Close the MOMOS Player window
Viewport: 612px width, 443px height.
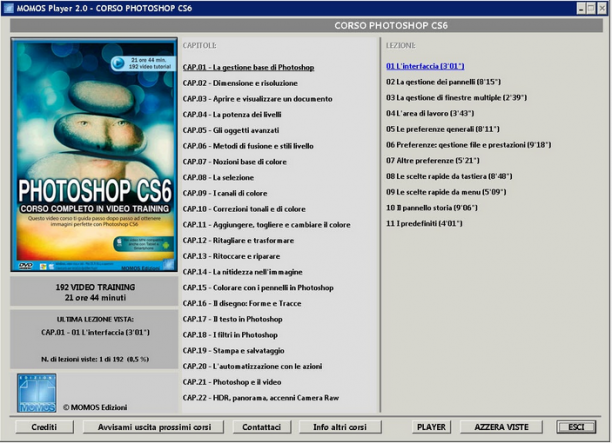(x=602, y=8)
